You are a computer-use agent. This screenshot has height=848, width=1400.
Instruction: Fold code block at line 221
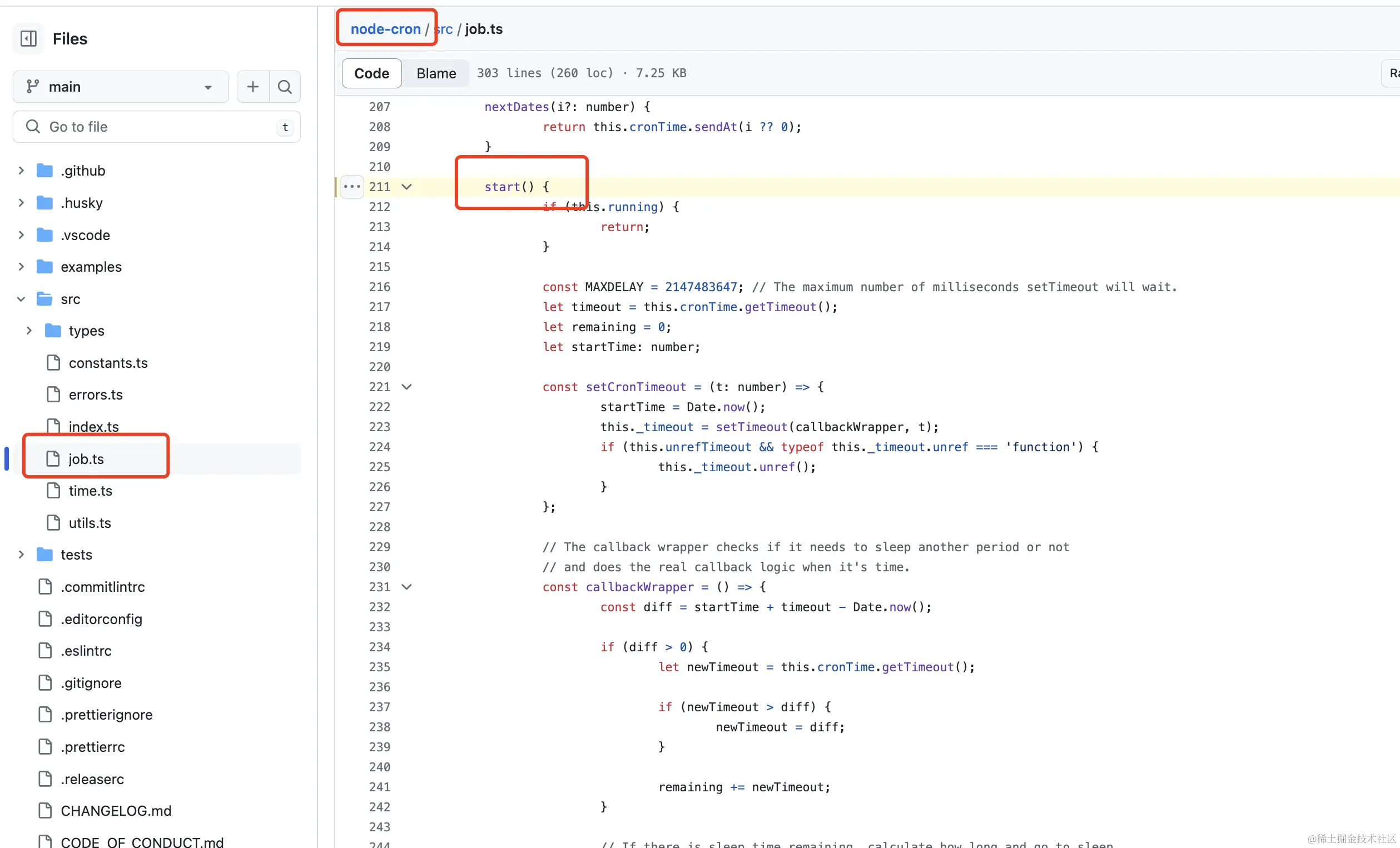click(407, 387)
